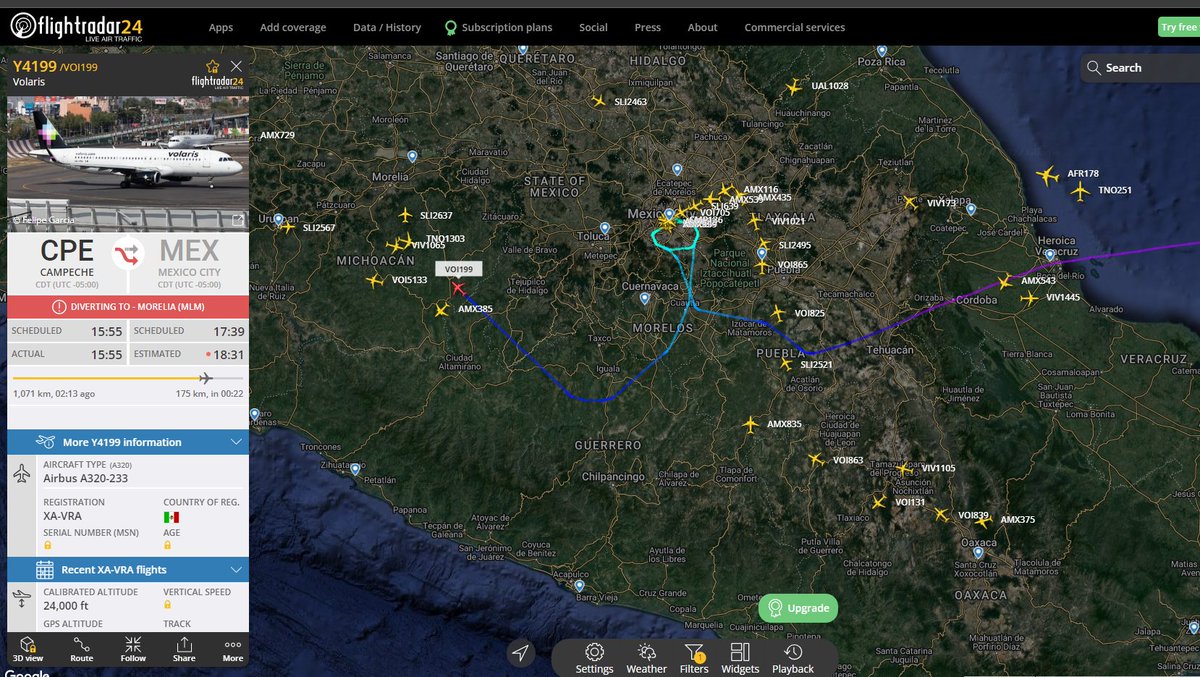Close the Y4199 flight details panel

(x=236, y=66)
